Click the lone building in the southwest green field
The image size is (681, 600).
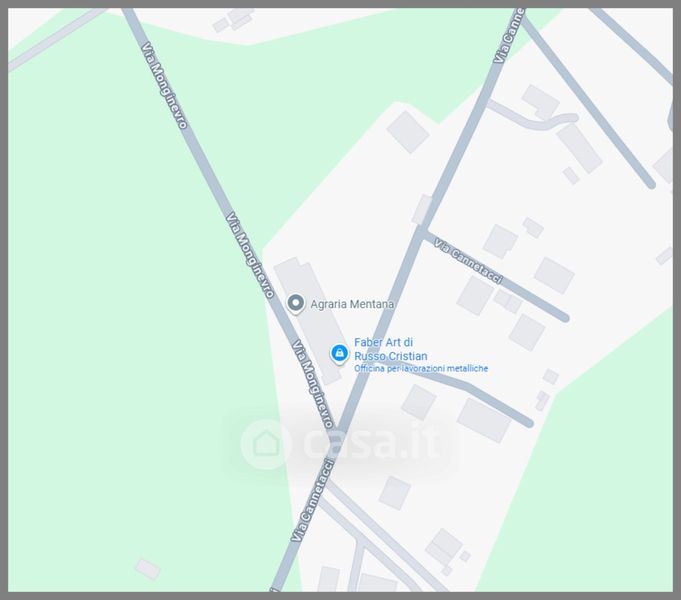click(148, 569)
